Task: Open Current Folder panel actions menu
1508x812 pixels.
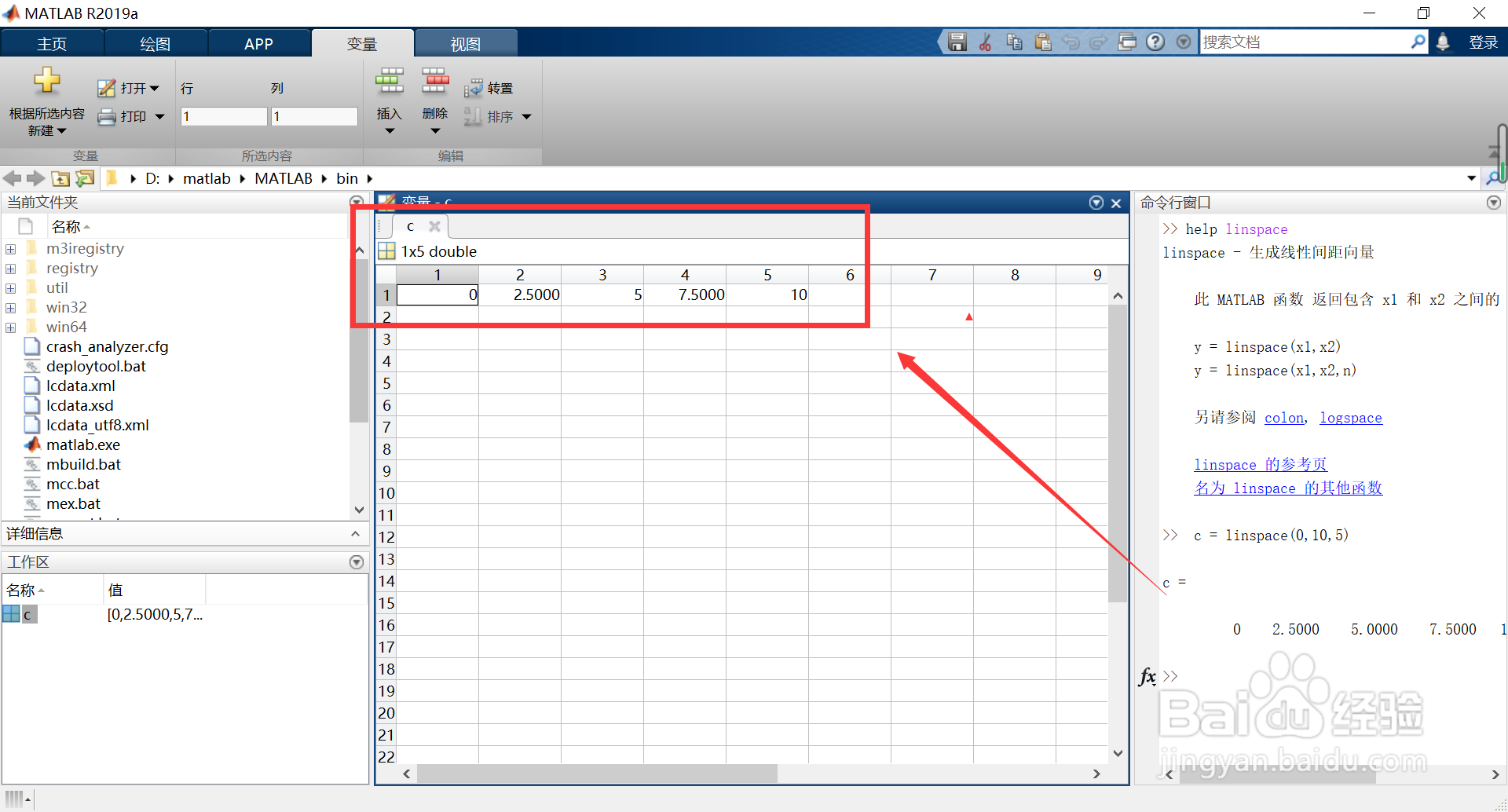Action: (357, 202)
